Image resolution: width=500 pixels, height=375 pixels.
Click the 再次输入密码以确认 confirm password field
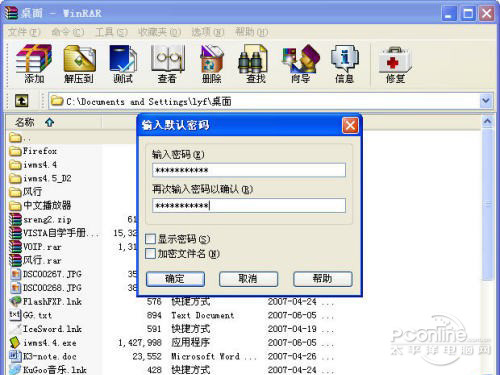[249, 205]
